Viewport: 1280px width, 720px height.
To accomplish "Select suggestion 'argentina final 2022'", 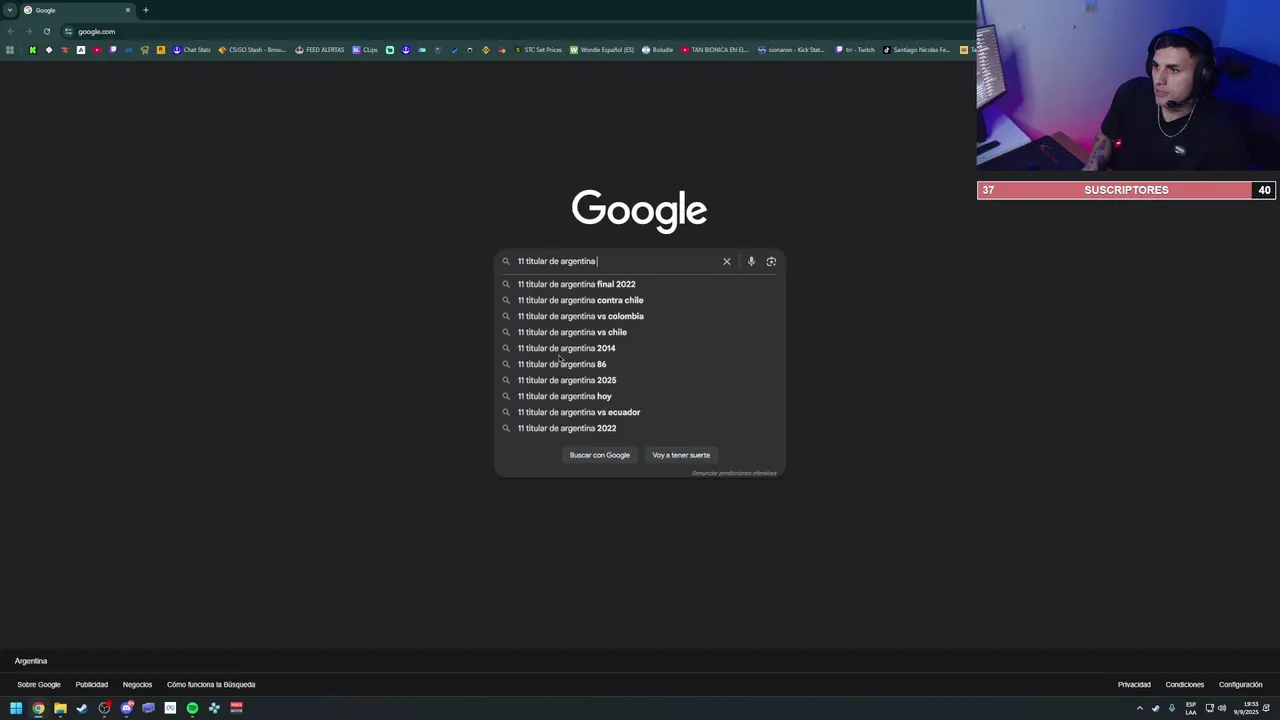I will click(x=640, y=284).
